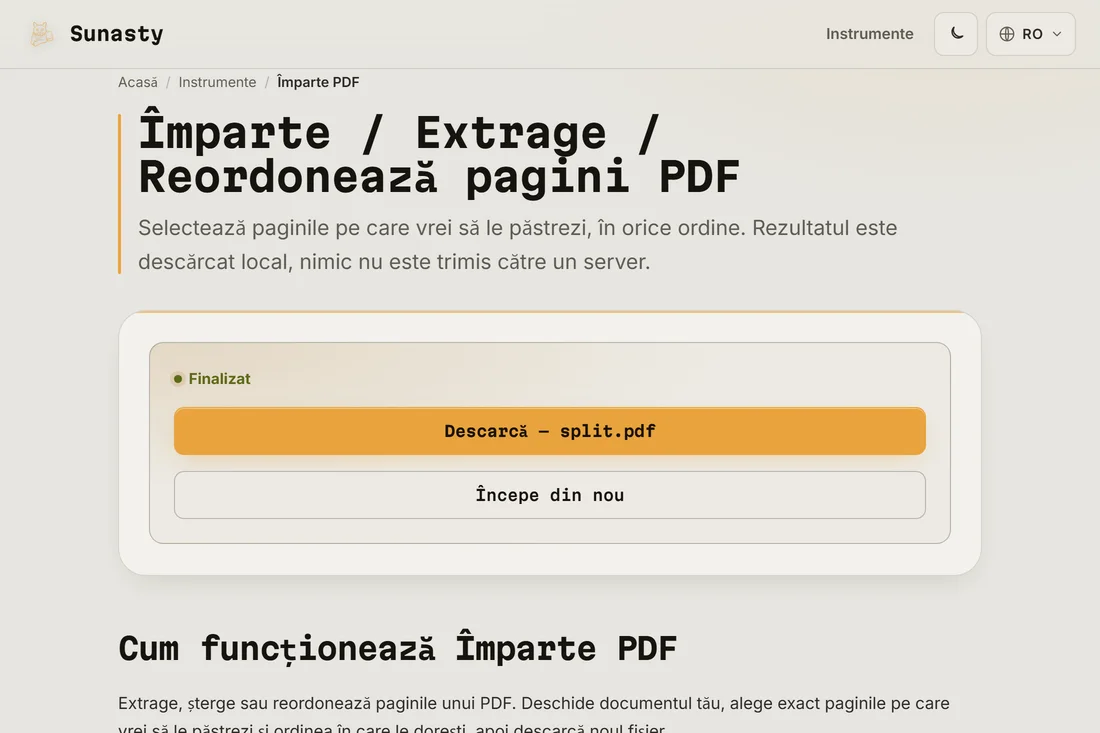The width and height of the screenshot is (1100, 733).
Task: Select the Împarte PDF breadcrumb item
Action: [x=318, y=82]
